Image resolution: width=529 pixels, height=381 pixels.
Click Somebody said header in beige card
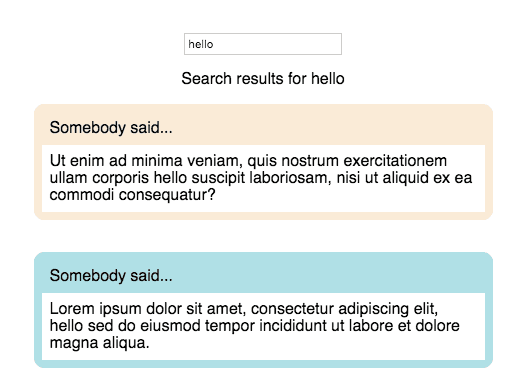click(x=111, y=128)
